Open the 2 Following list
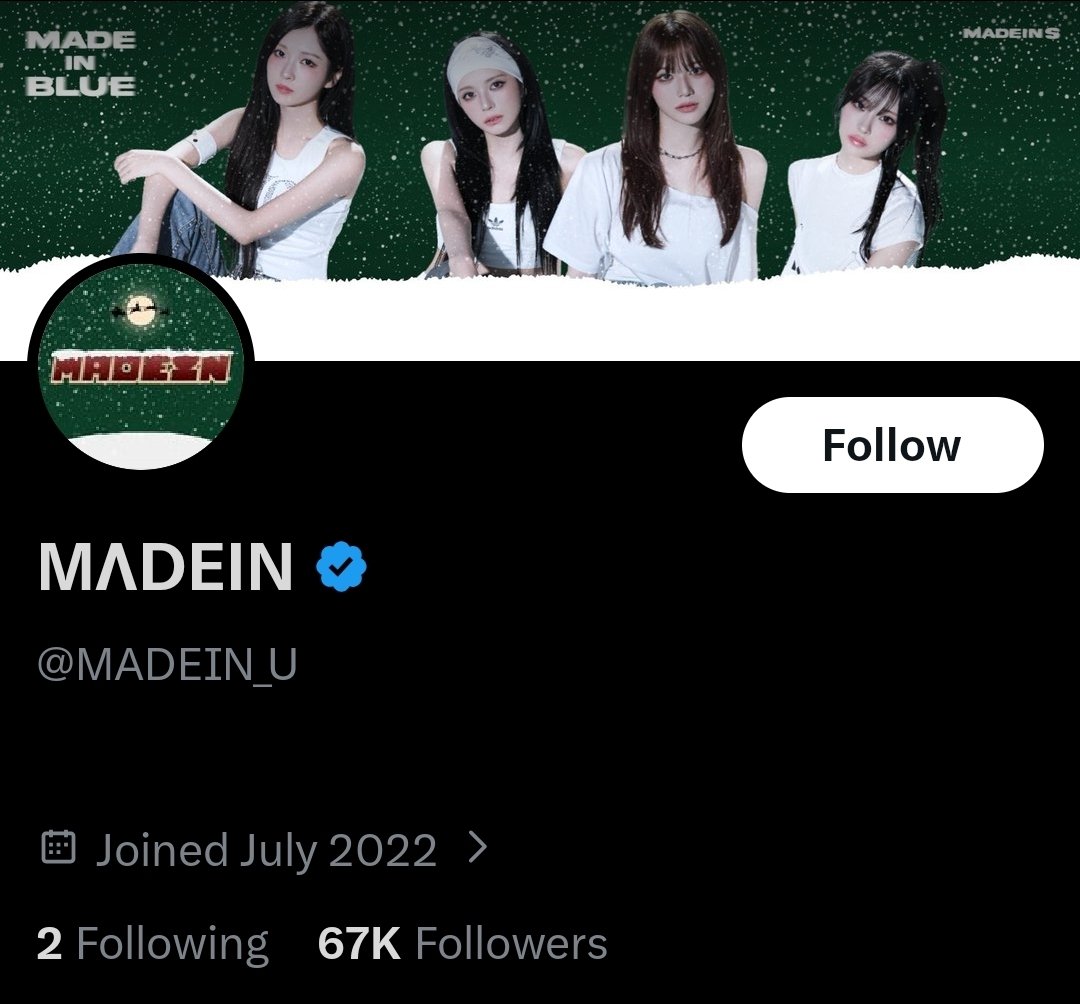The width and height of the screenshot is (1080, 1004). pos(152,943)
